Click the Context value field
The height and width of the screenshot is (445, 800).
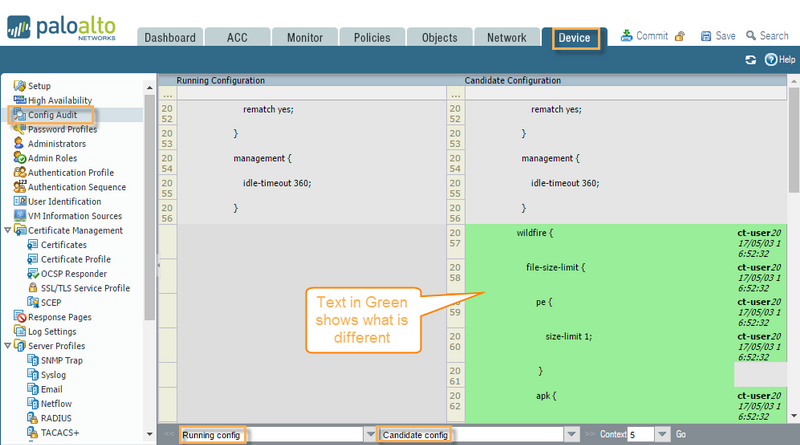pyautogui.click(x=640, y=434)
